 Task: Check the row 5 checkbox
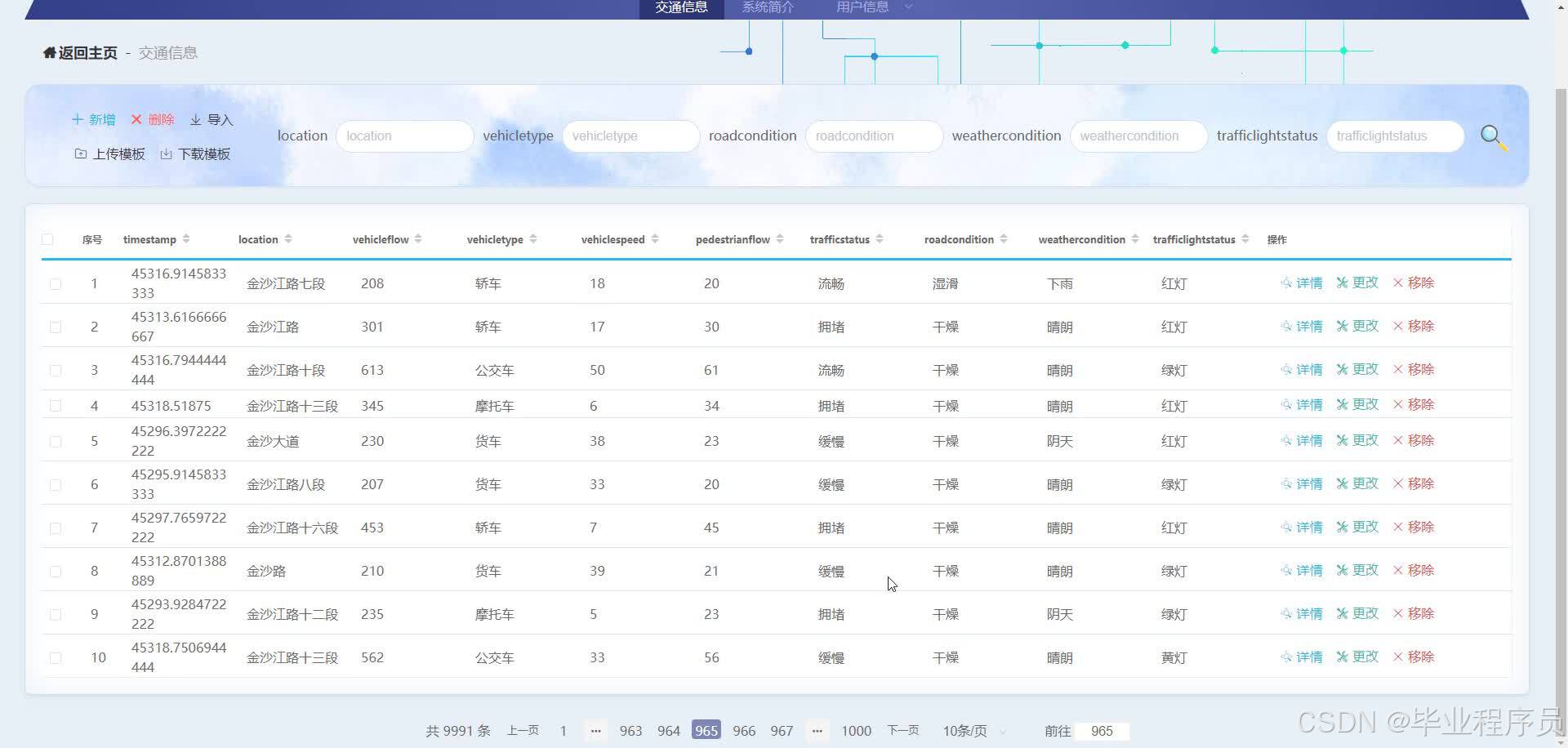(56, 441)
